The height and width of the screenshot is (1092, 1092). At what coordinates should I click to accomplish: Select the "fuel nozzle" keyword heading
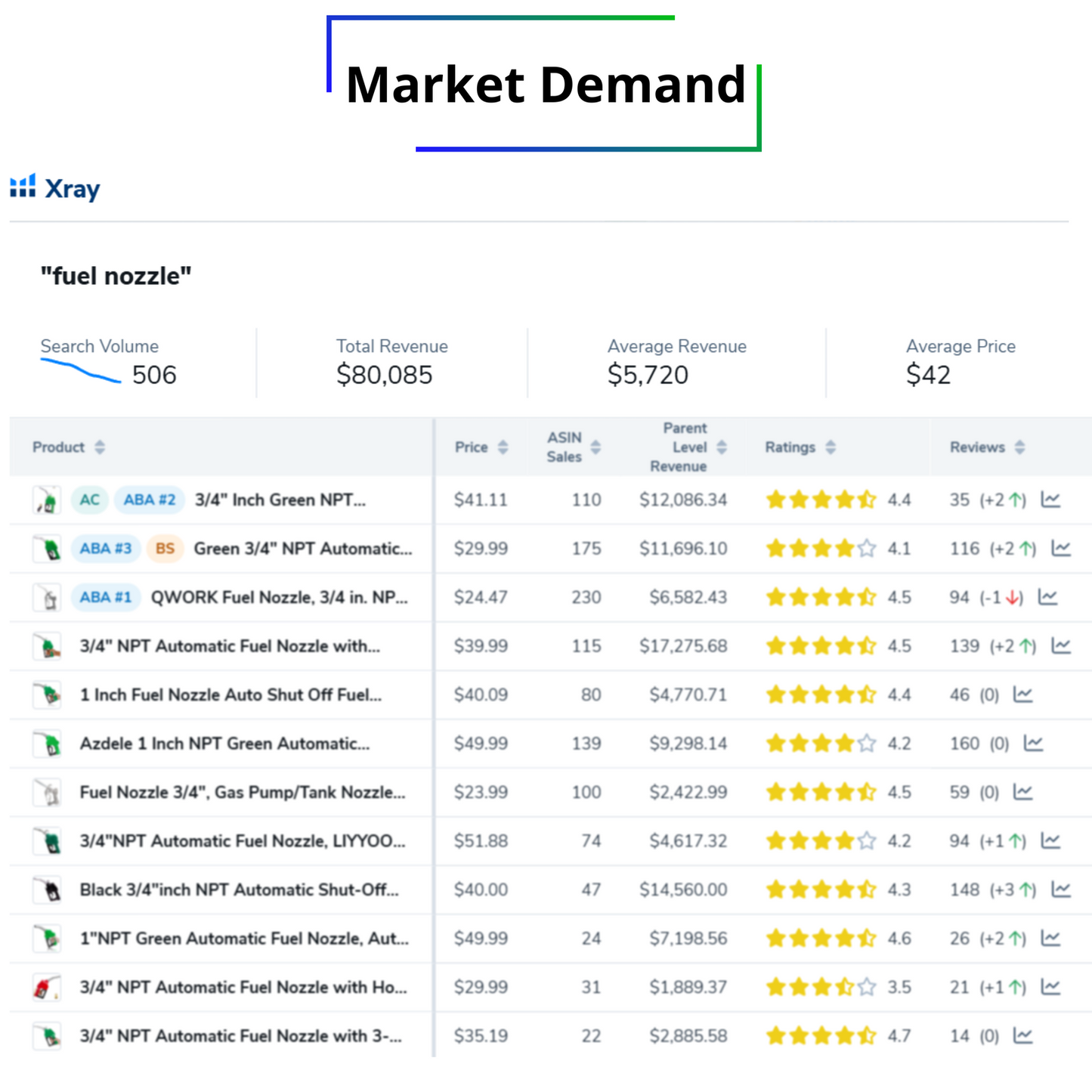116,276
